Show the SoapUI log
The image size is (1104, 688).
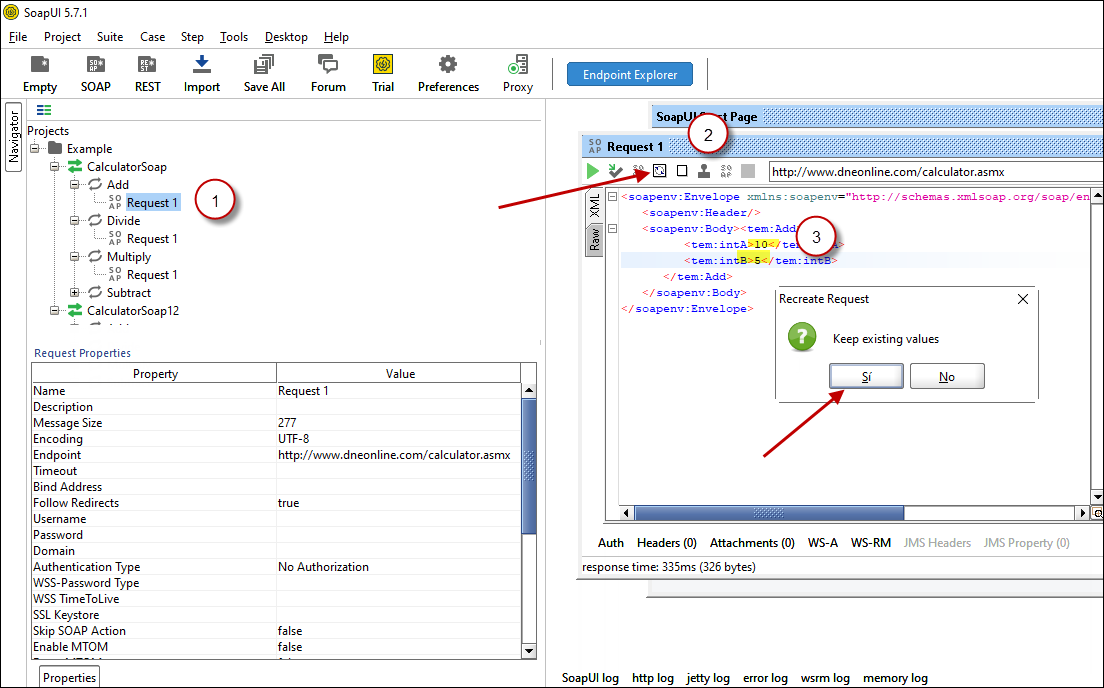[590, 677]
